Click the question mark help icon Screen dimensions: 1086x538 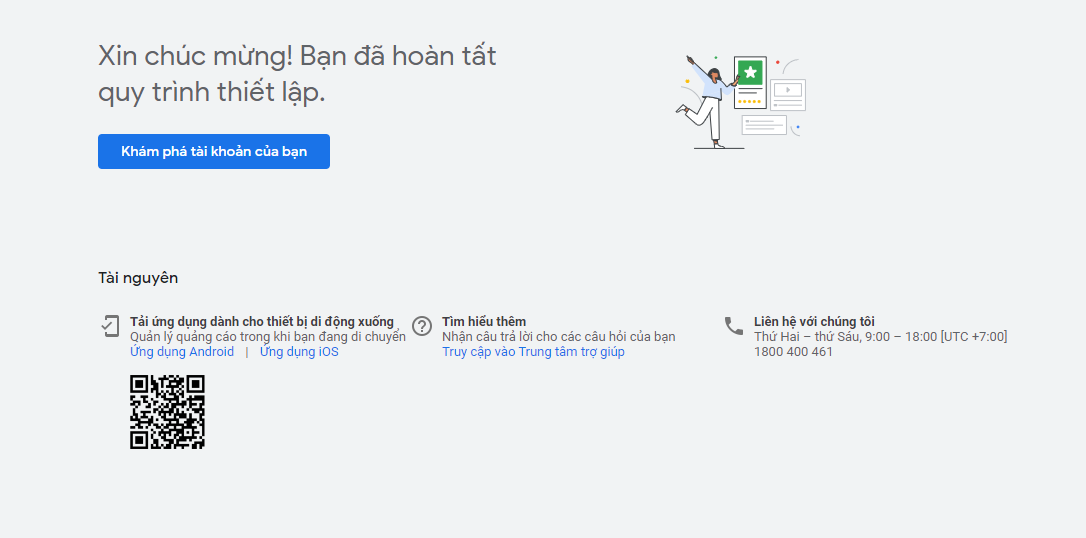click(x=422, y=326)
